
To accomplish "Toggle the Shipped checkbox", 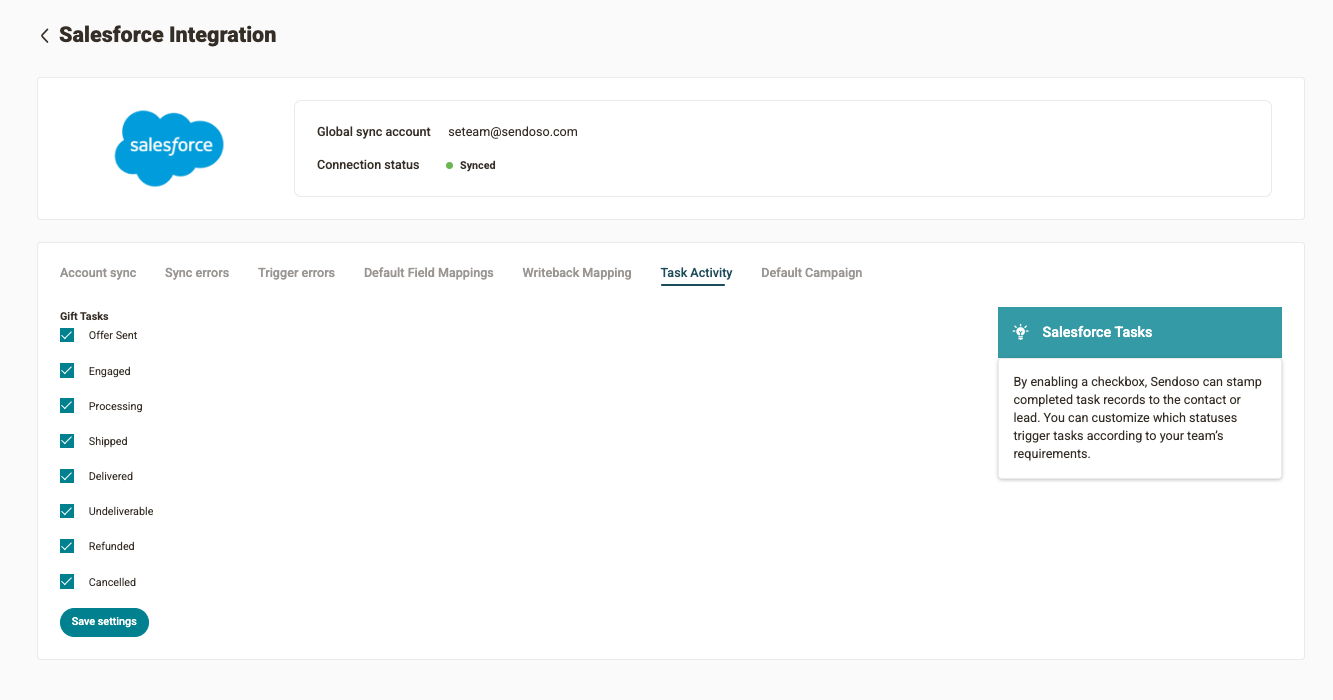I will point(67,441).
